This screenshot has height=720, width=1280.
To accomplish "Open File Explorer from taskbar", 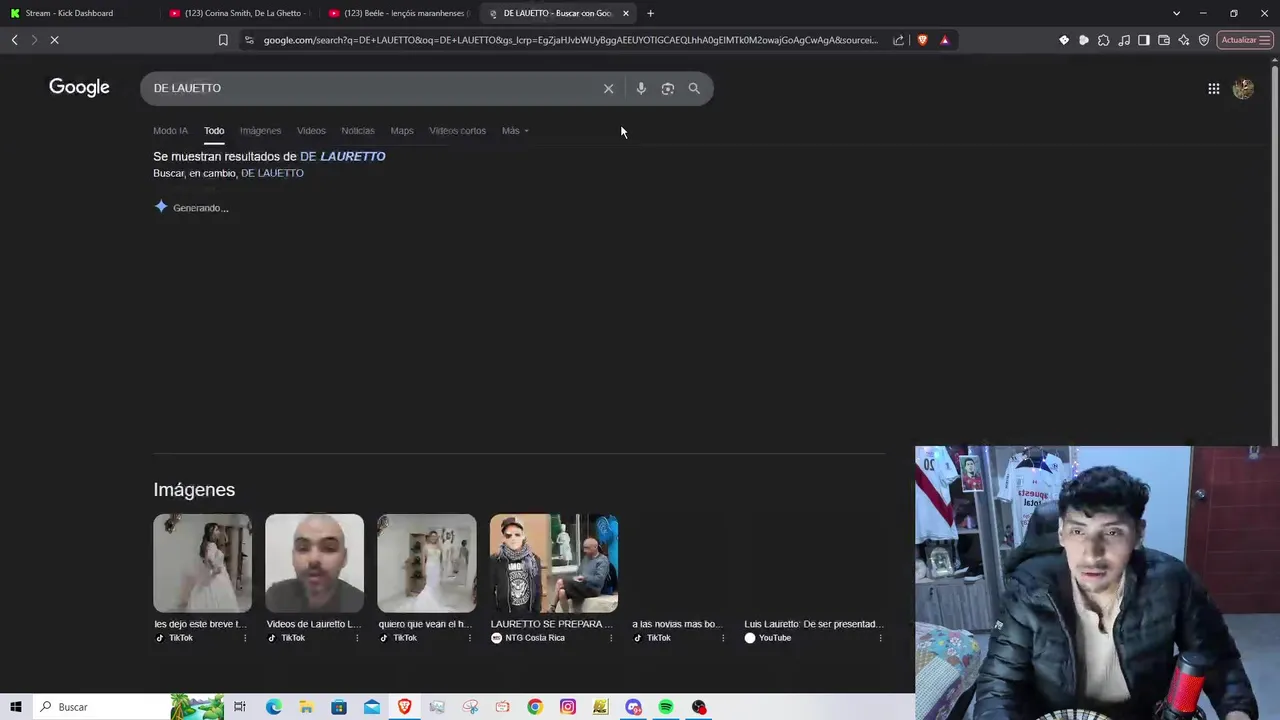I will point(306,707).
